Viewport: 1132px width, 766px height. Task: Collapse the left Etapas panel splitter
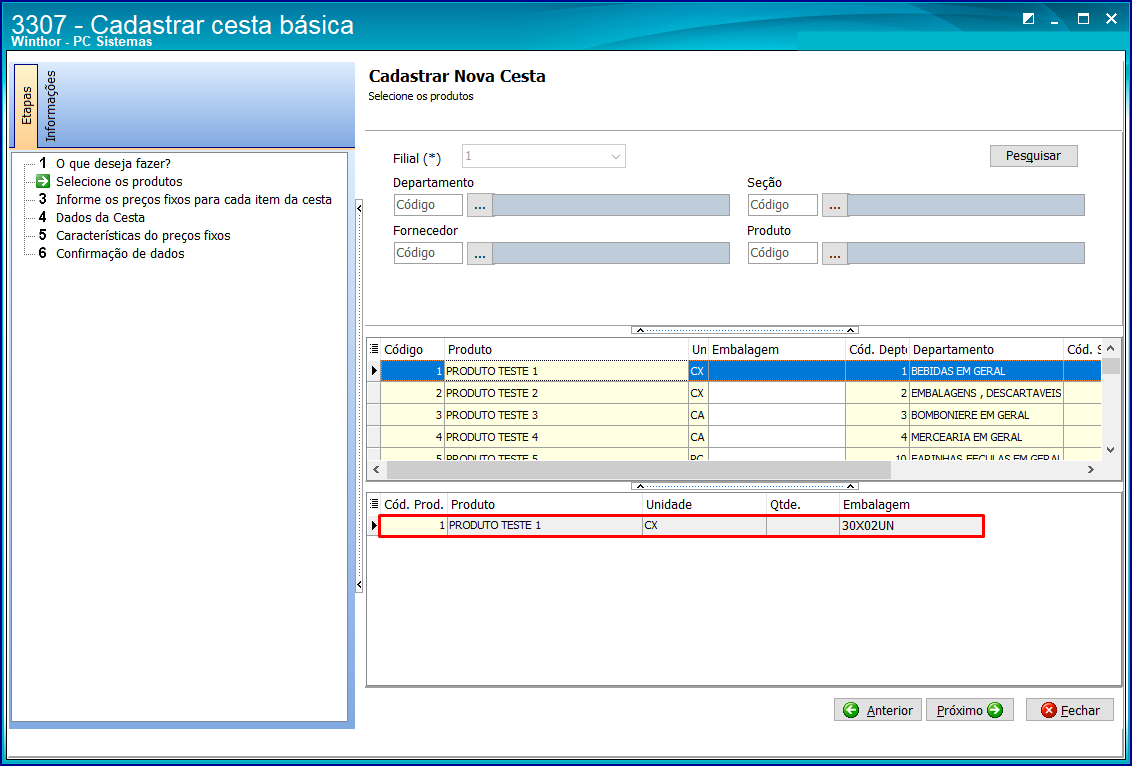360,397
